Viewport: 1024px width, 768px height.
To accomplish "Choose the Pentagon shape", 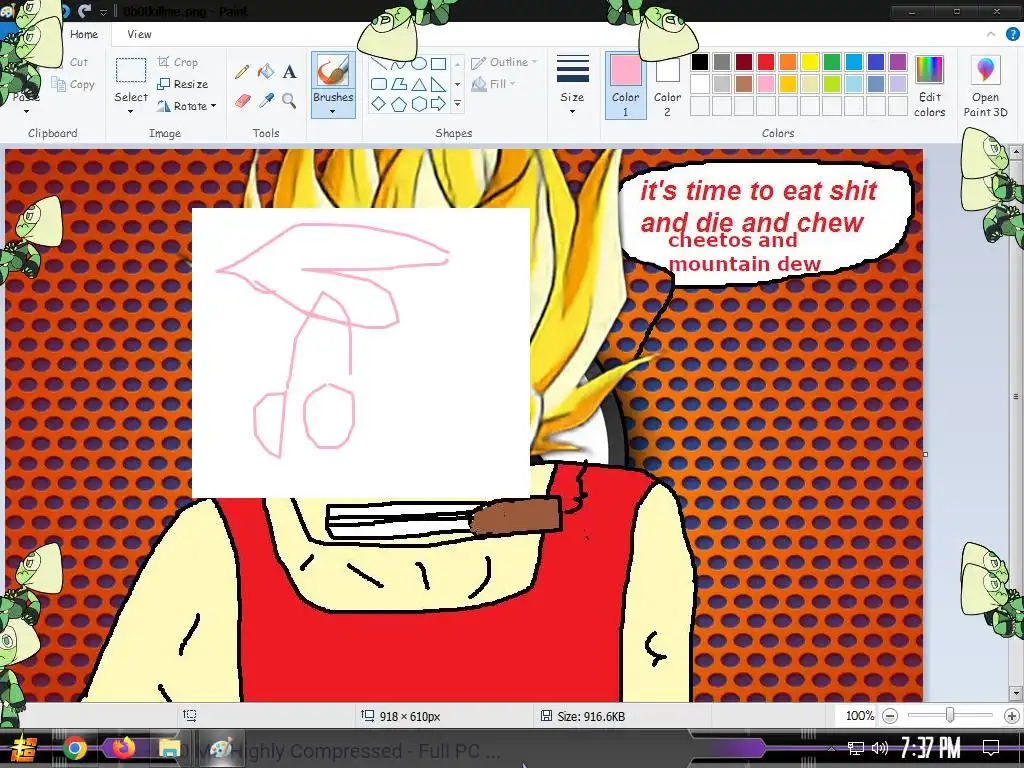I will point(399,104).
